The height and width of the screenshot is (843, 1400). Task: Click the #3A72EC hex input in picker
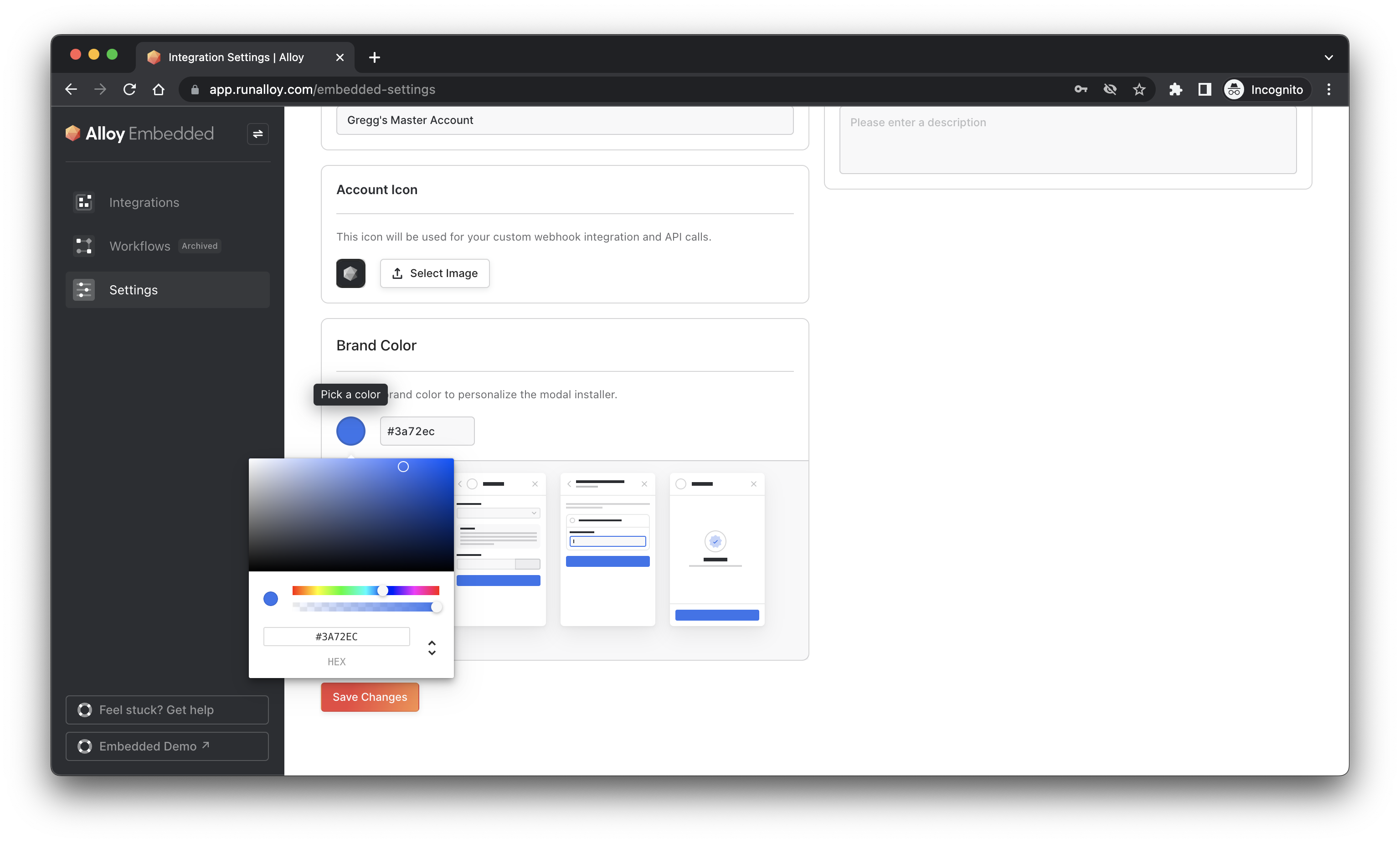pos(336,636)
